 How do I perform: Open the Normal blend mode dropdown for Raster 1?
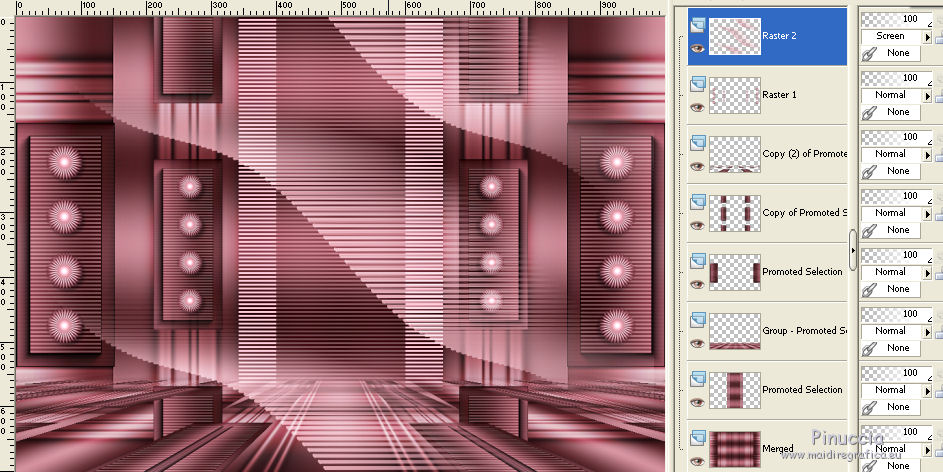click(927, 95)
